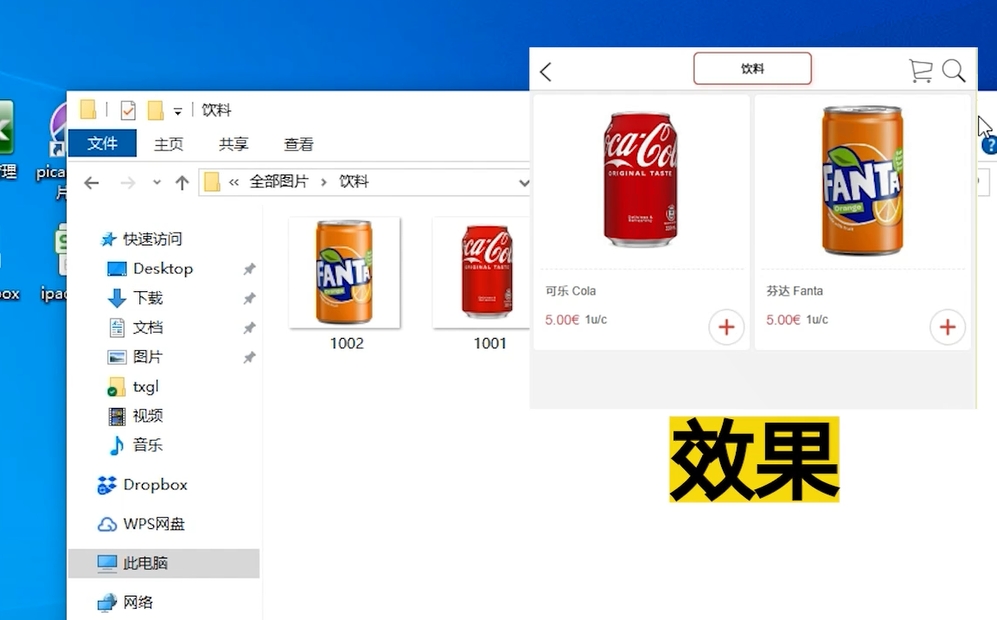The height and width of the screenshot is (620, 997).
Task: Open Desktop in the navigation pane
Action: click(x=163, y=268)
